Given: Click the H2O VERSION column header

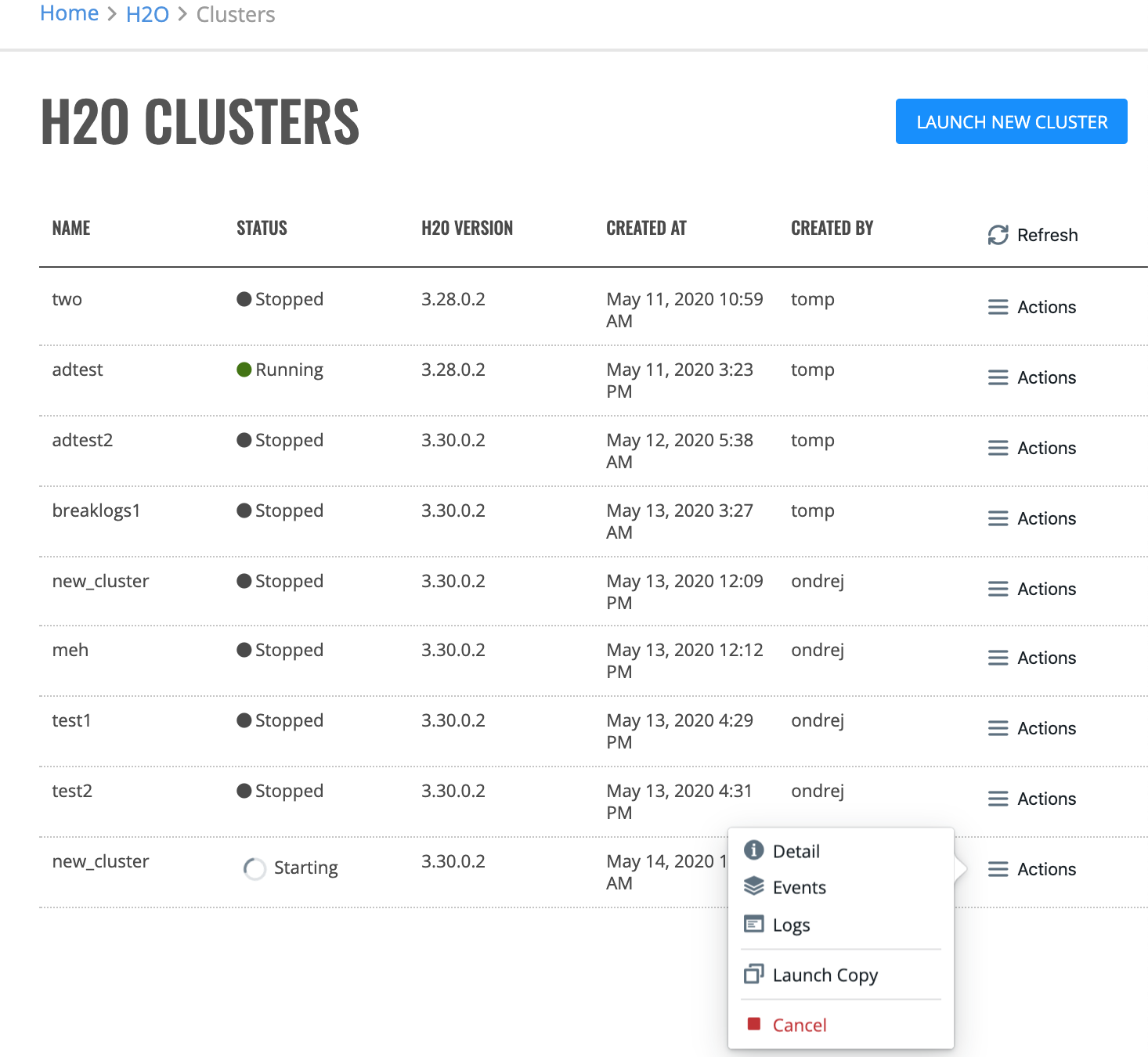Looking at the screenshot, I should tap(467, 228).
